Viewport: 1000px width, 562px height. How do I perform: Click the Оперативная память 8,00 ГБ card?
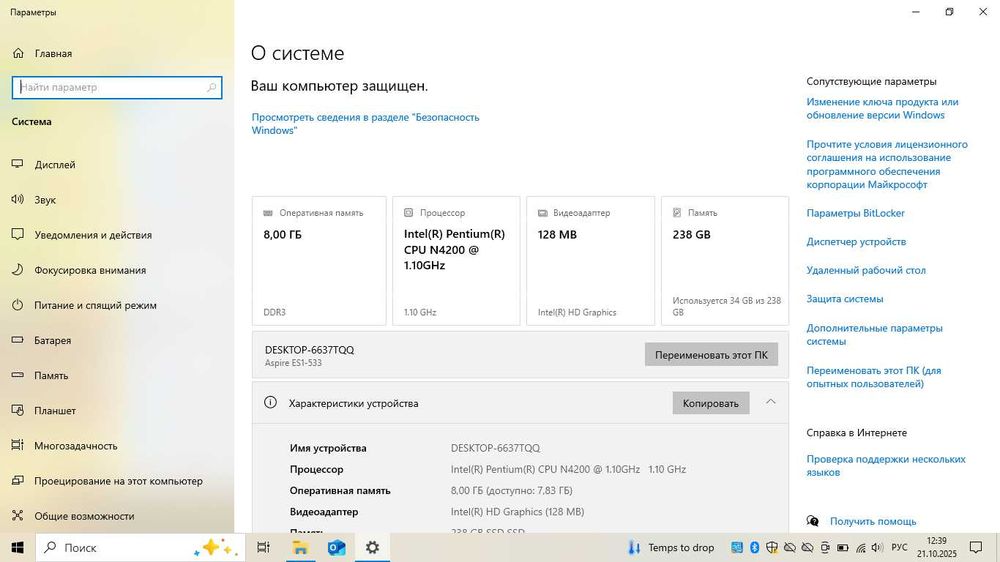319,261
